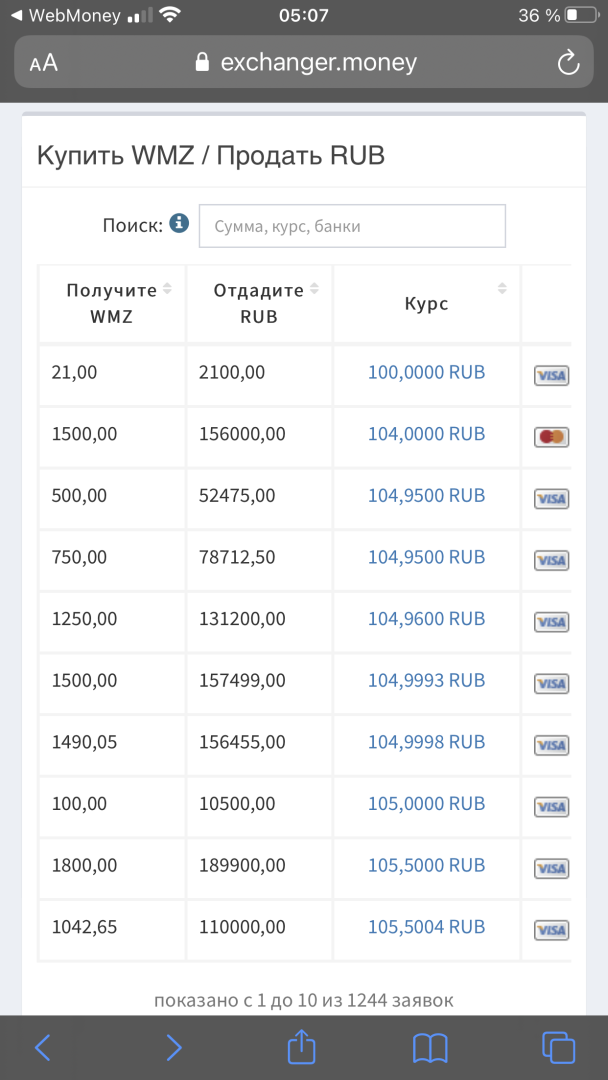Screen dimensions: 608x1080
Task: Click Visa icon in the 21,00 row
Action: (x=552, y=376)
